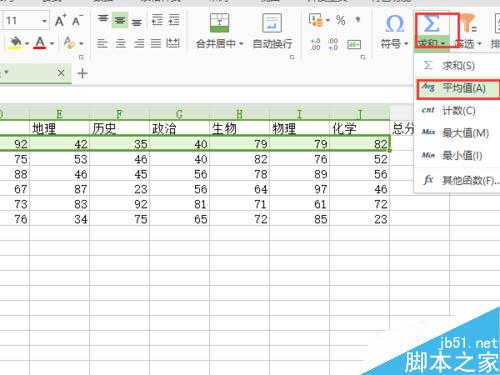The image size is (500, 375).
Task: Decrease font size with the A- icon
Action: [77, 21]
